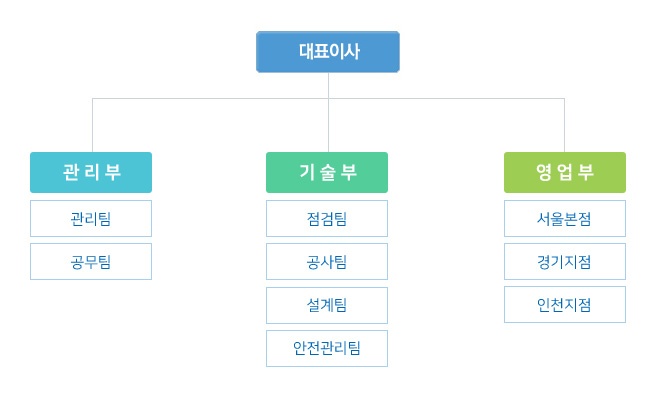The image size is (656, 397).
Task: Click the vertical connector directly below 대표이사
Action: click(x=328, y=85)
